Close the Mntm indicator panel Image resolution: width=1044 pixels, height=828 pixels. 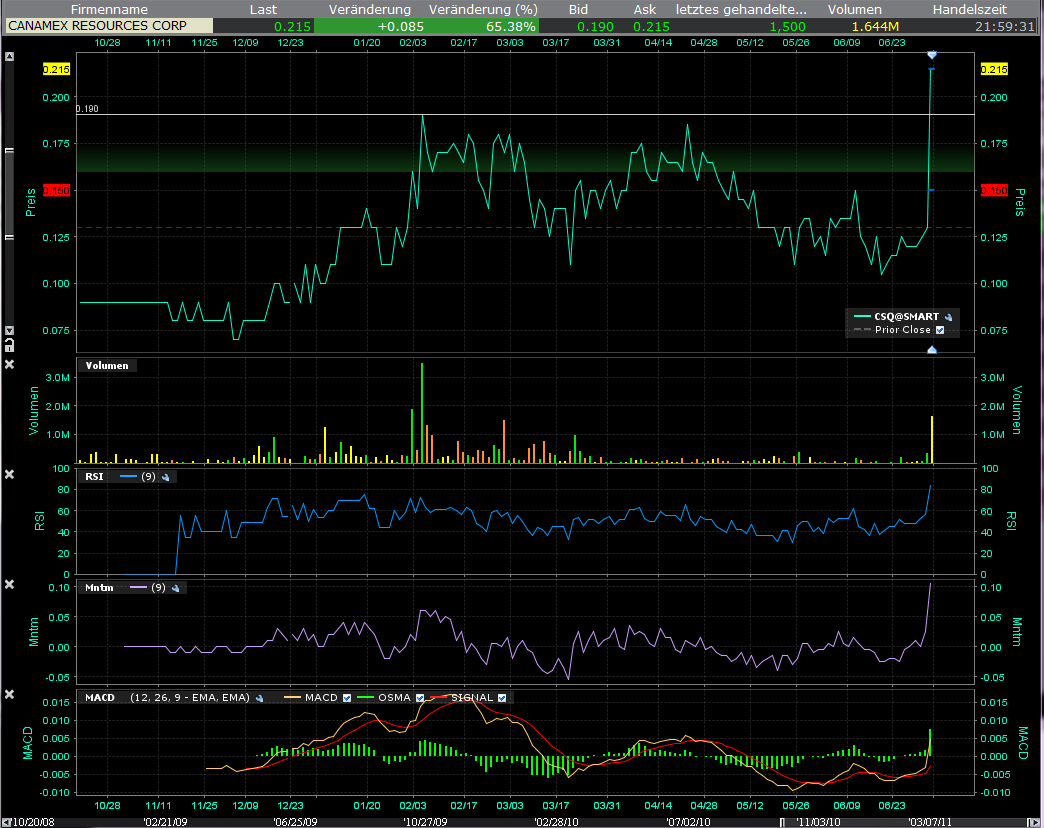click(10, 585)
